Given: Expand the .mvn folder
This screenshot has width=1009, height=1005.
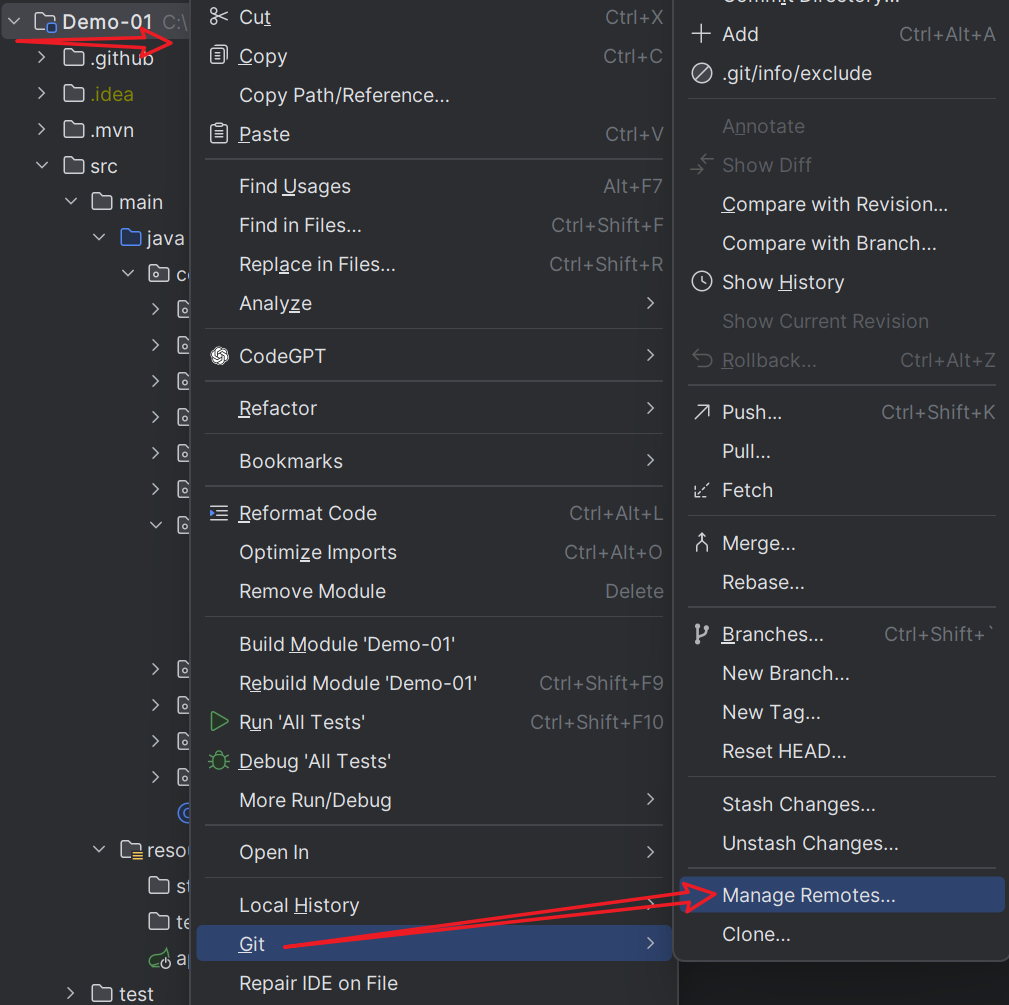Looking at the screenshot, I should click(42, 130).
